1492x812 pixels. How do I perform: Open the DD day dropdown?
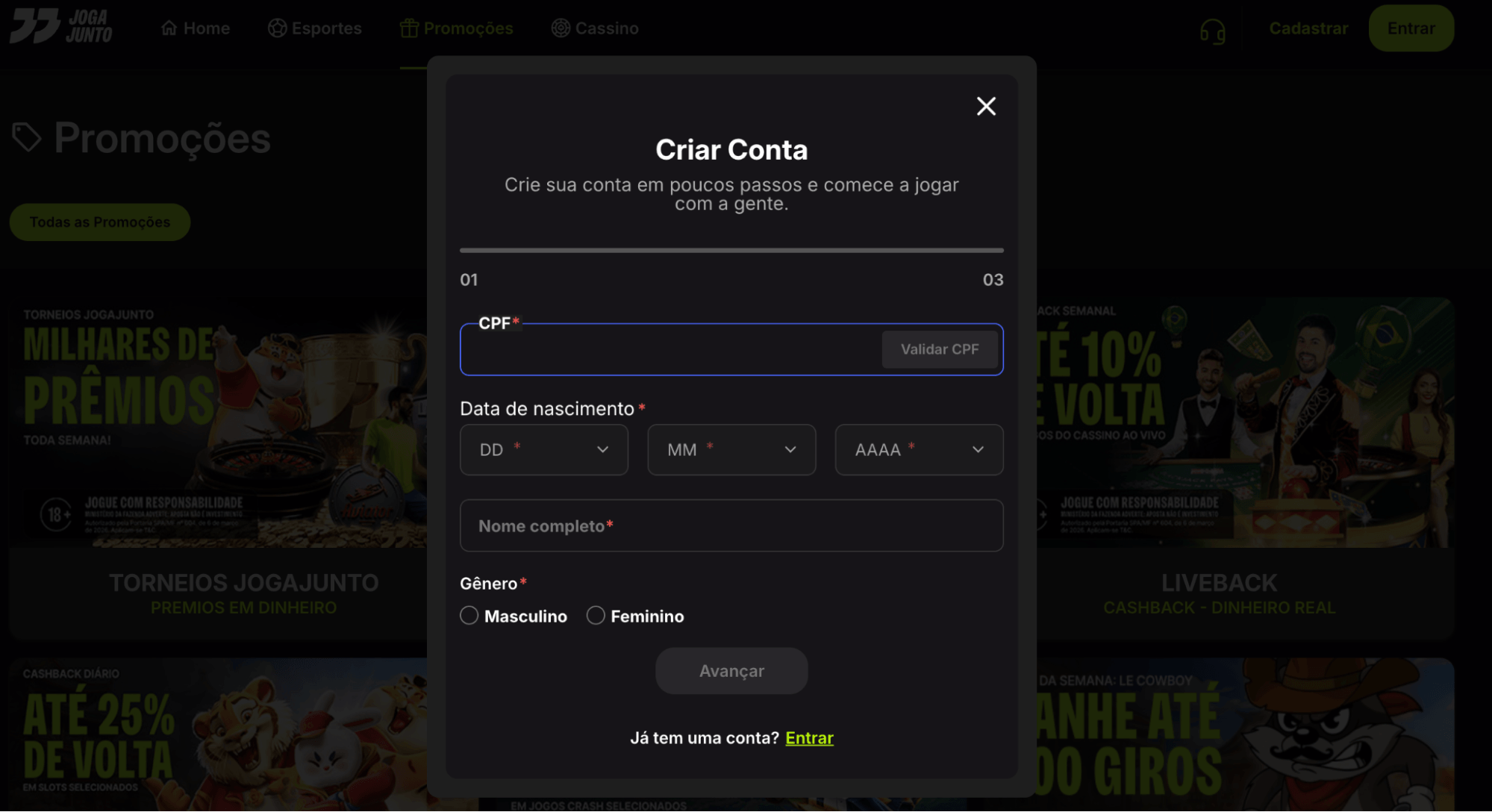pyautogui.click(x=544, y=450)
